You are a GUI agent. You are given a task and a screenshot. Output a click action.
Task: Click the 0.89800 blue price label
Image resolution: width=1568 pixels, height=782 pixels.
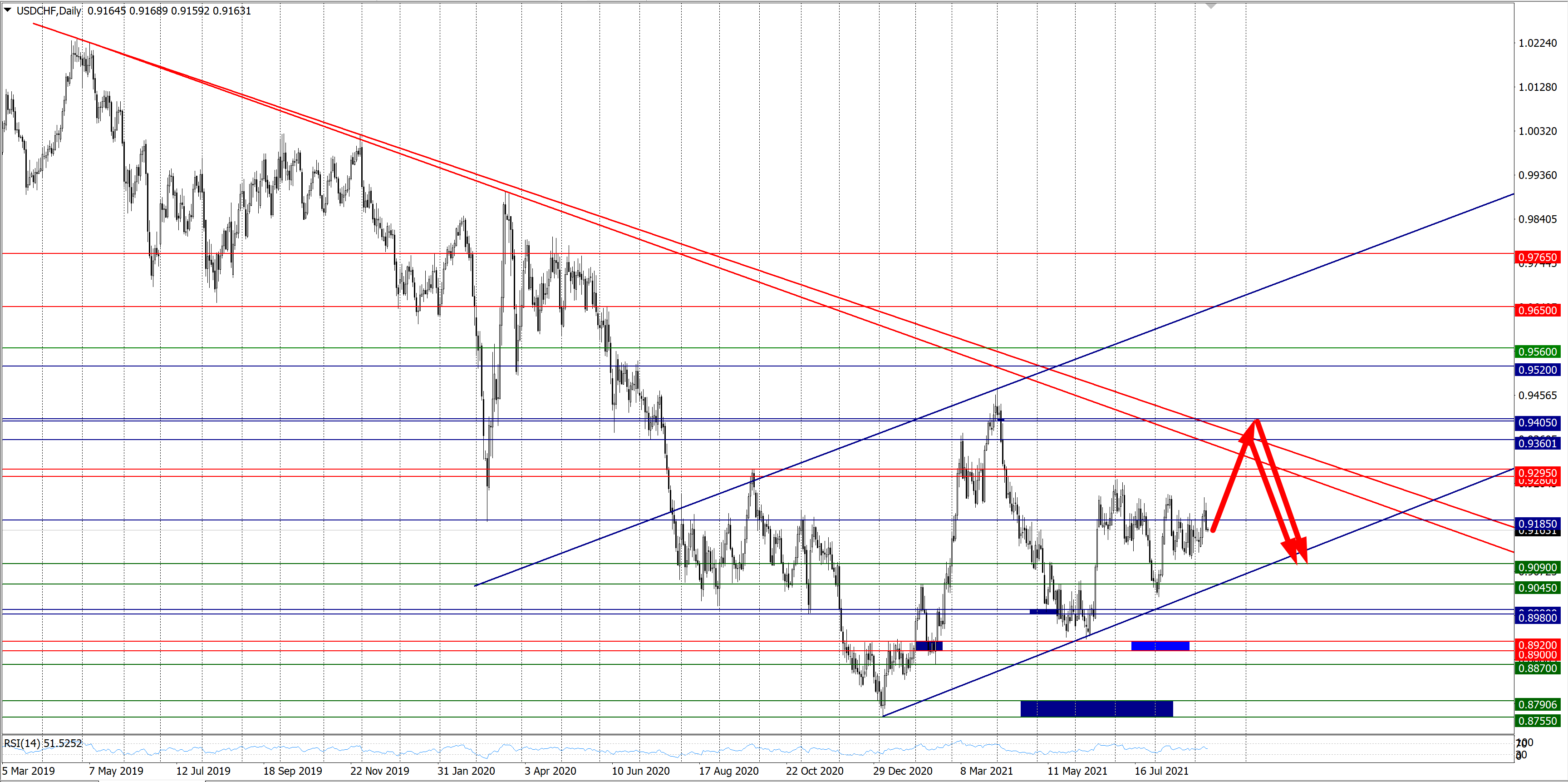click(x=1537, y=618)
